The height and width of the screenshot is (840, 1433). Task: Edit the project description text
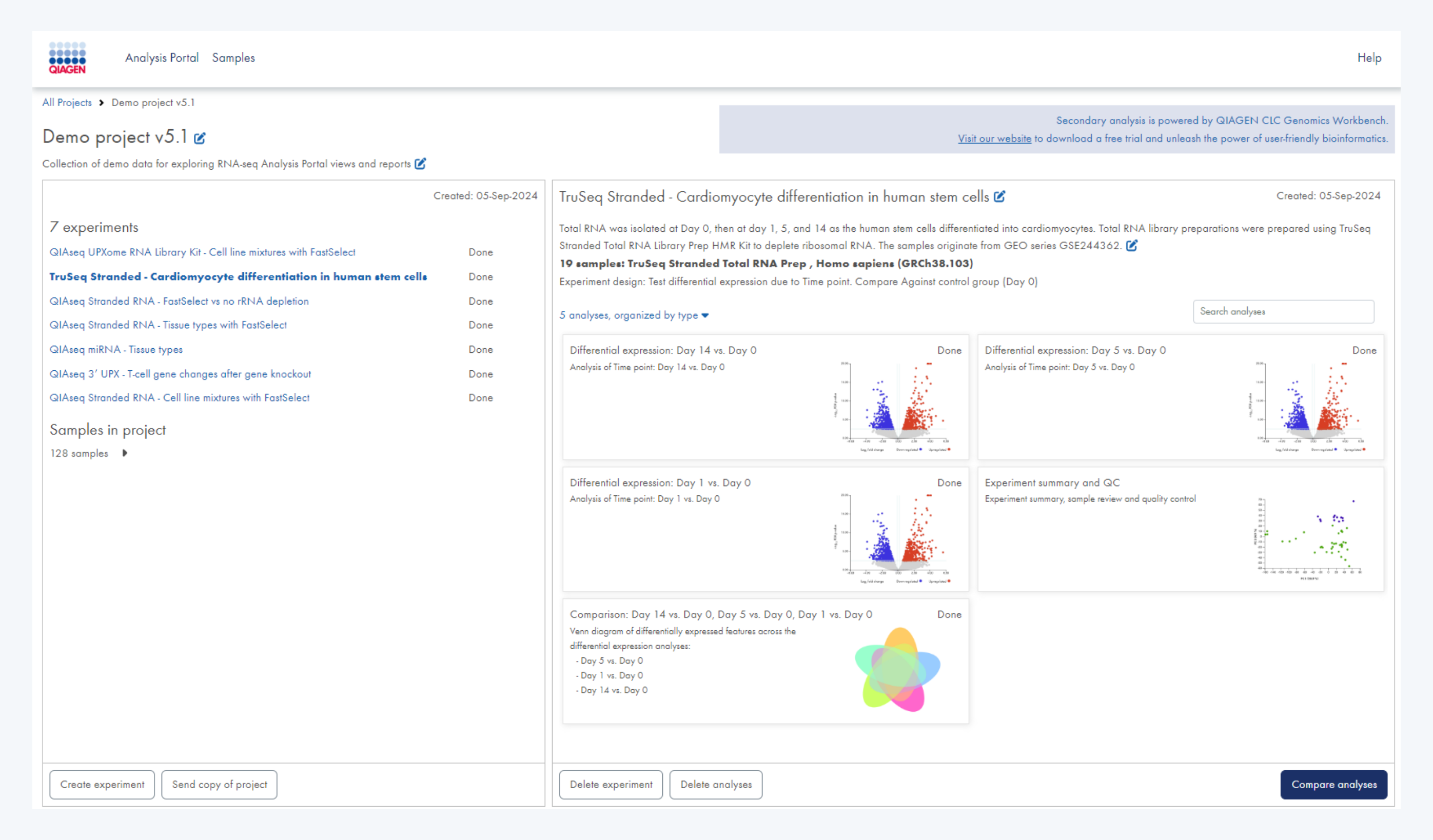[420, 164]
